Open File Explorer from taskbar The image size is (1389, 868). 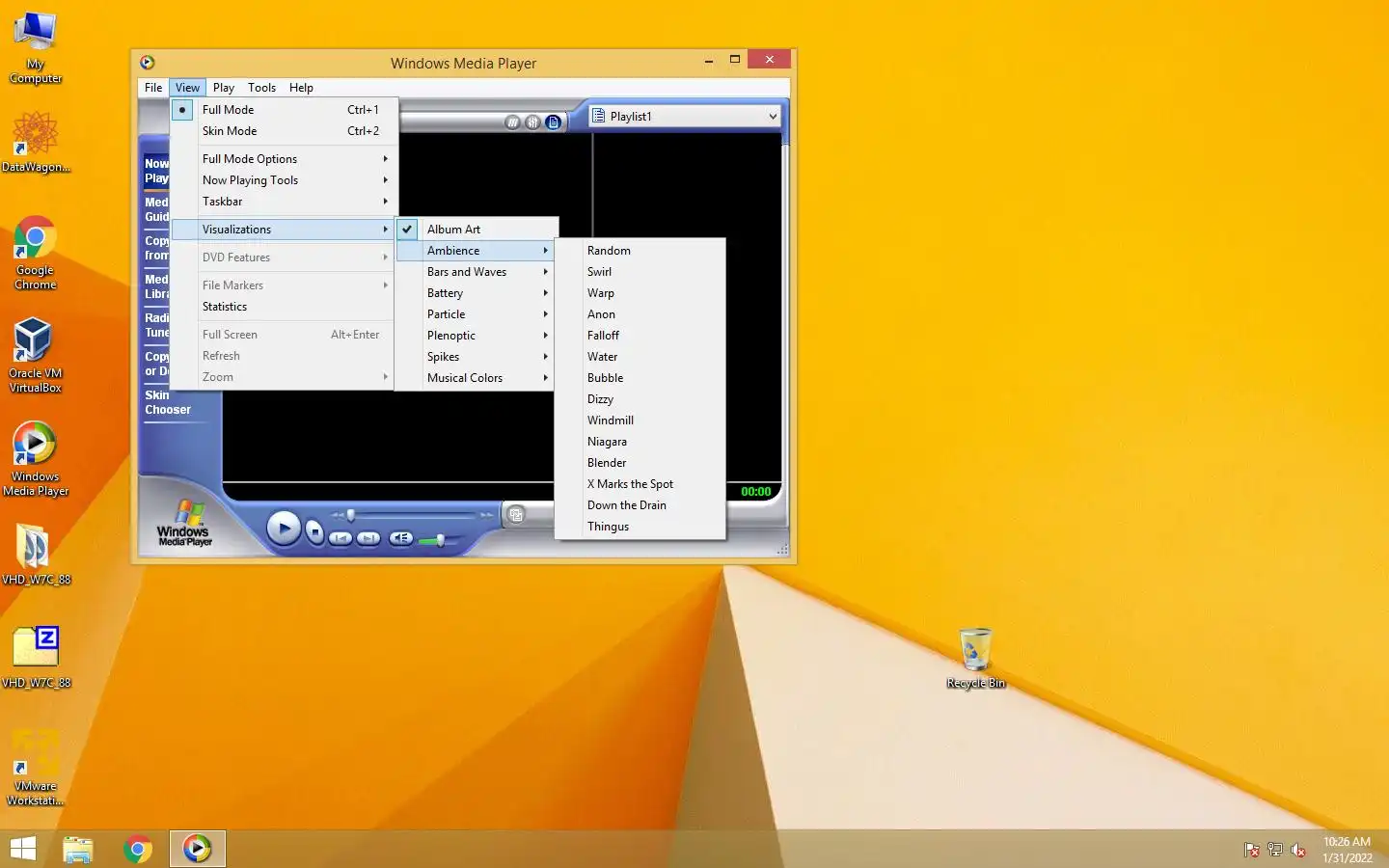click(x=78, y=849)
